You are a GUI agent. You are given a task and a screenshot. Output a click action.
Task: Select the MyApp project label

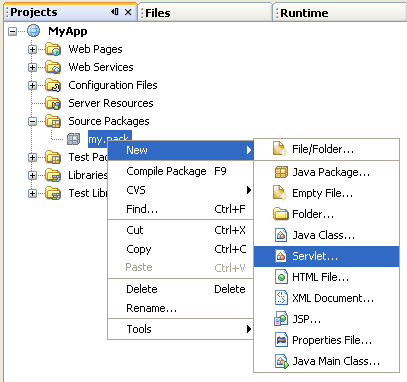click(68, 31)
